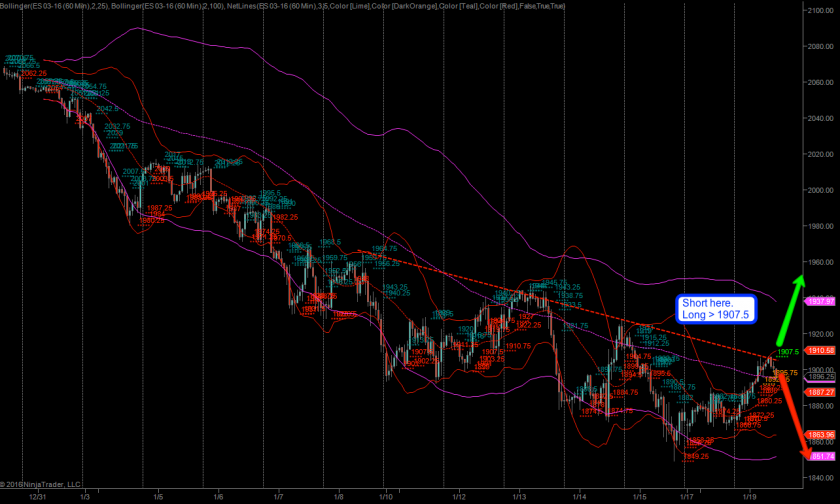This screenshot has width=840, height=504.
Task: Click the red 1987.25 level label
Action: point(160,208)
